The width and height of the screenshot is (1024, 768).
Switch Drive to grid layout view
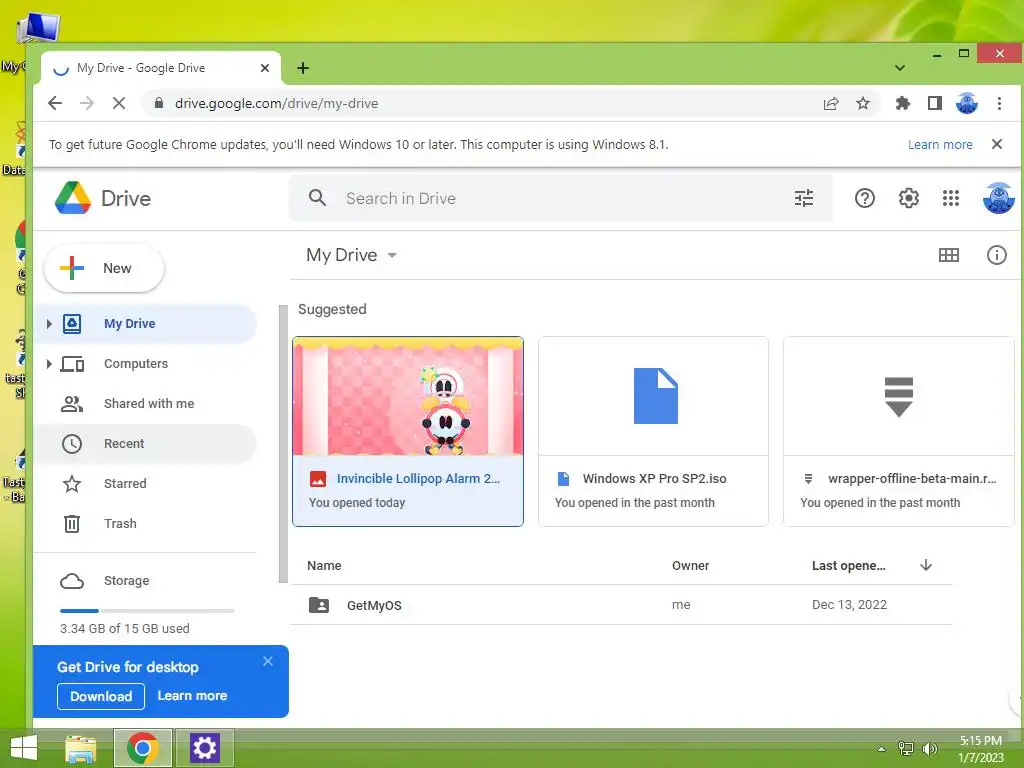(948, 255)
